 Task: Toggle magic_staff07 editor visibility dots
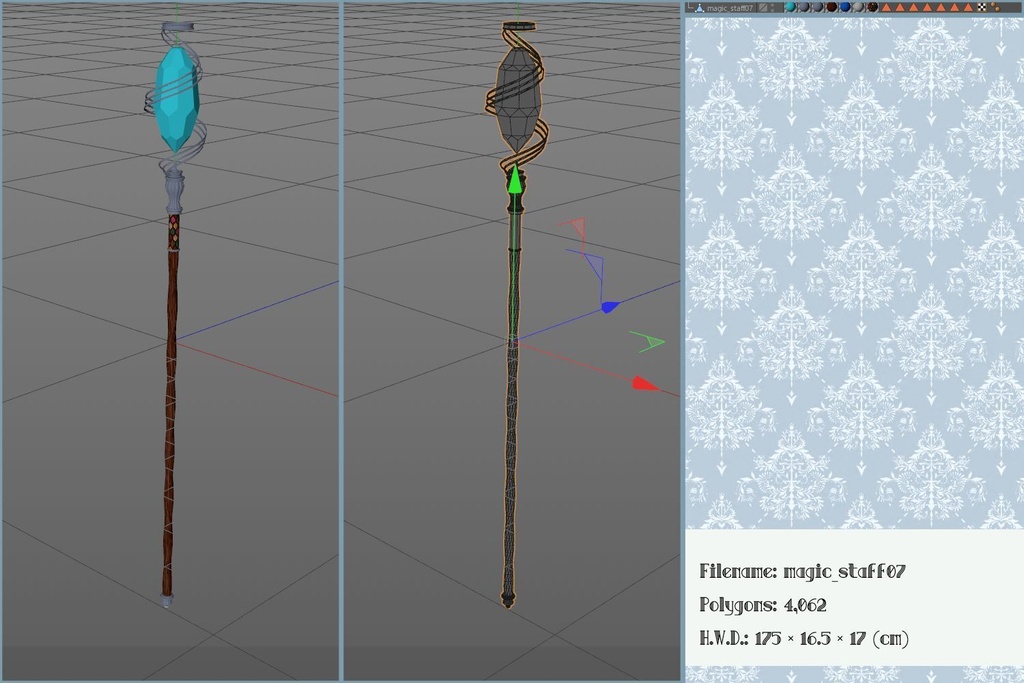coord(773,8)
